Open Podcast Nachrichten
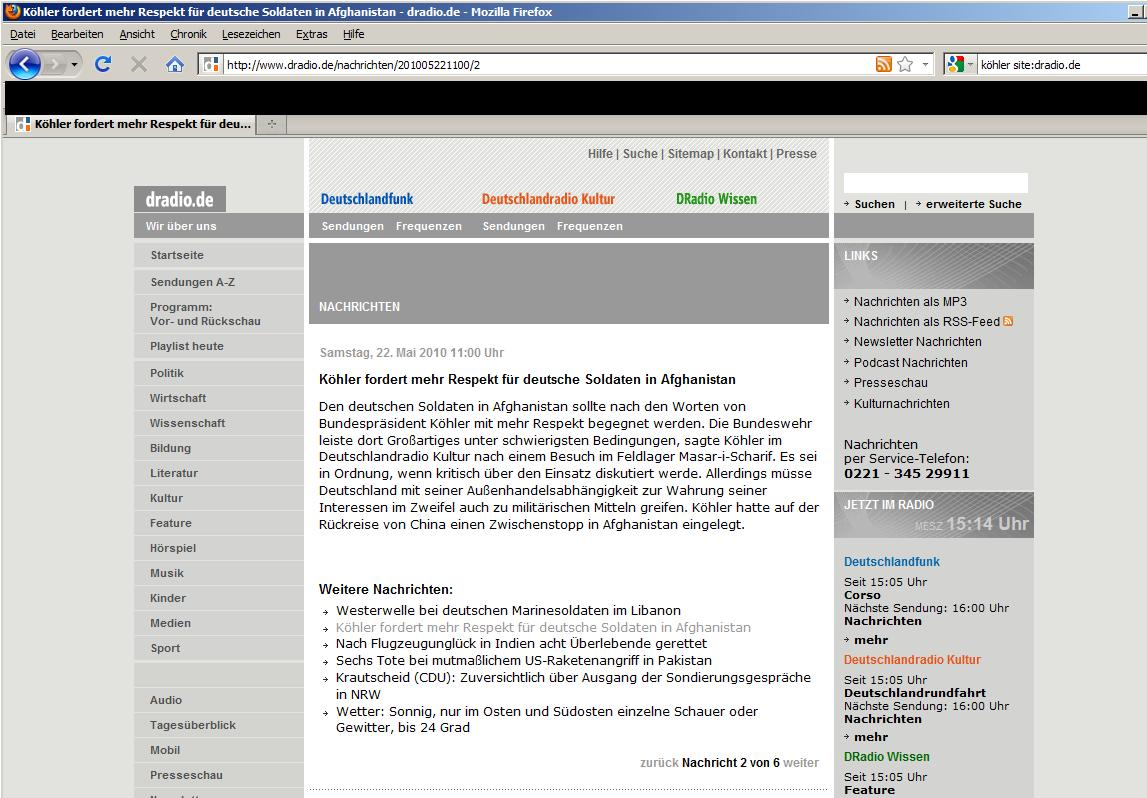 click(x=910, y=362)
